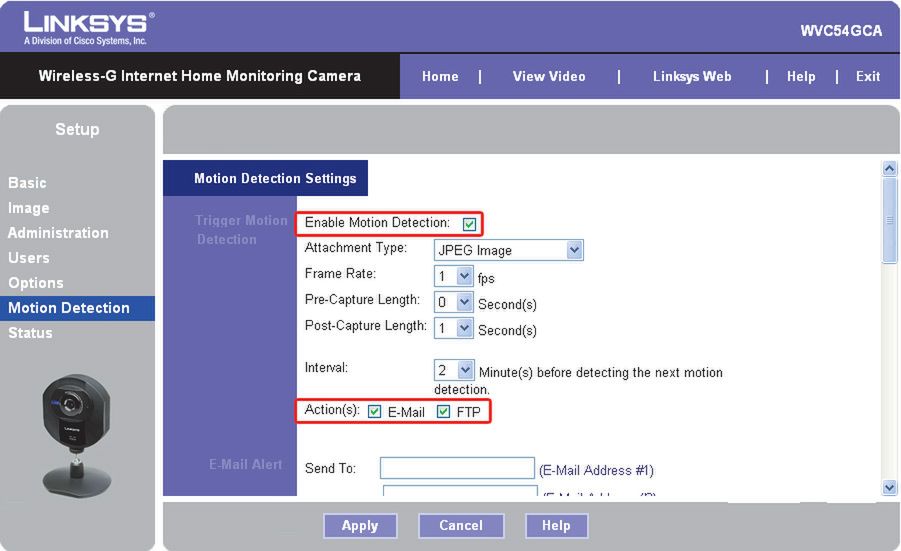Open Help in top navigation bar
This screenshot has width=901, height=551.
tap(801, 76)
